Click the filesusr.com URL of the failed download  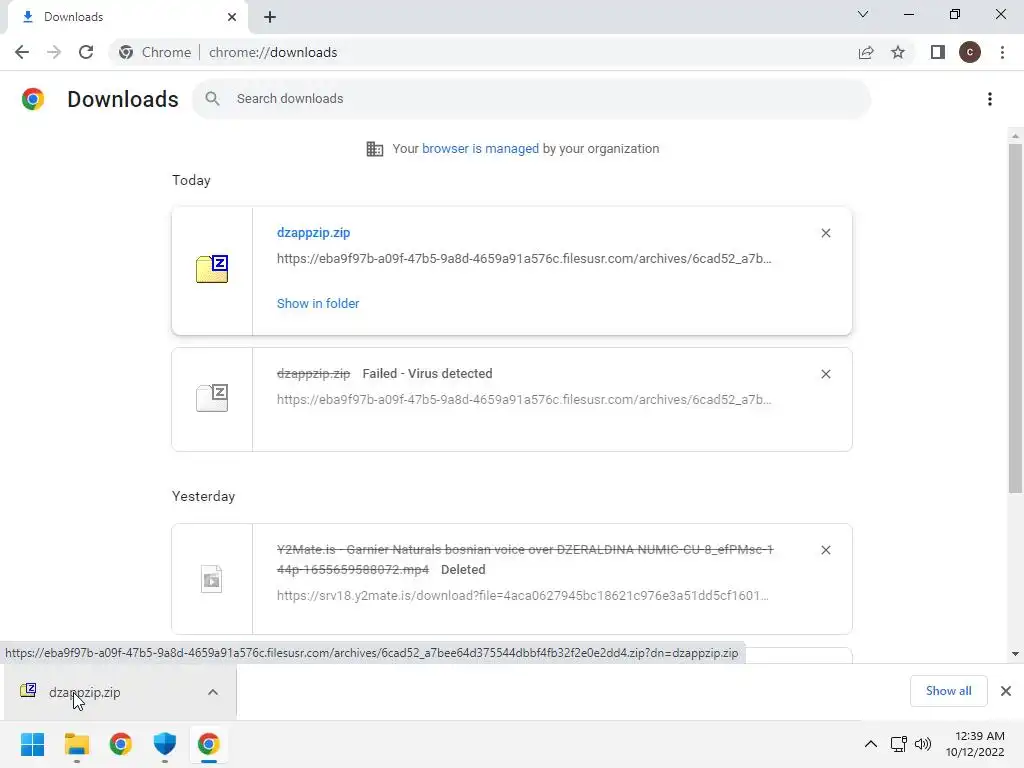[x=524, y=400]
